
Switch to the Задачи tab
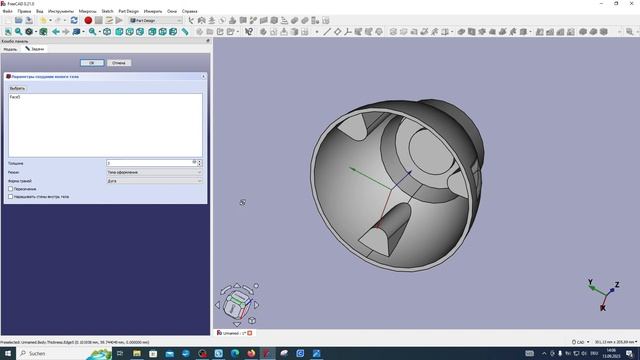point(35,49)
